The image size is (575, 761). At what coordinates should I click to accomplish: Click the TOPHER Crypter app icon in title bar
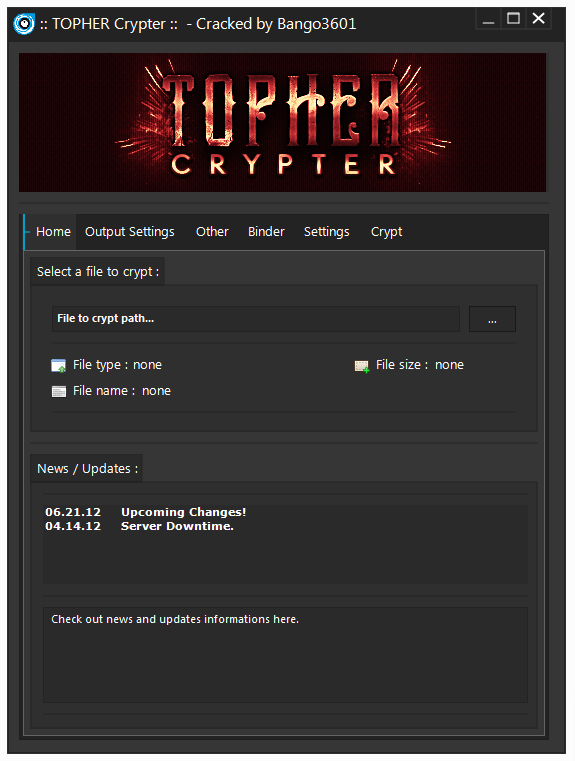pyautogui.click(x=24, y=24)
